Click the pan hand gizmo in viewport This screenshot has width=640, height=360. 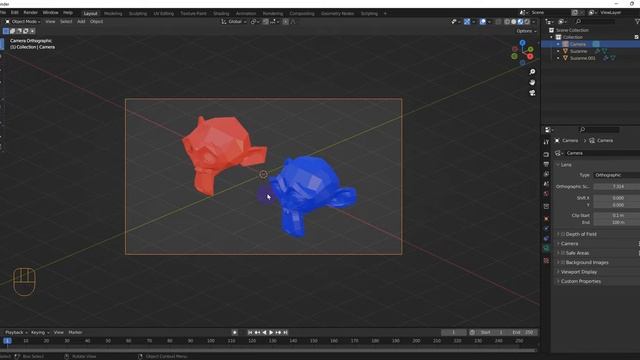pos(532,82)
